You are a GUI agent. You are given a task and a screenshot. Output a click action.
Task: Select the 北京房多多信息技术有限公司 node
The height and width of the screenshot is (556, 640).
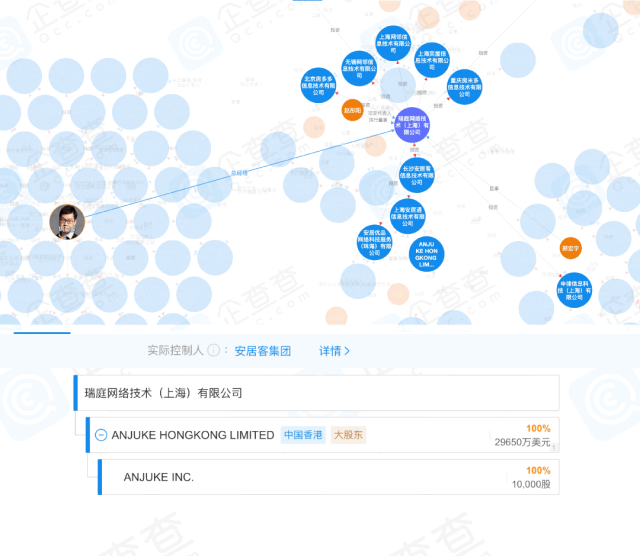pos(318,85)
